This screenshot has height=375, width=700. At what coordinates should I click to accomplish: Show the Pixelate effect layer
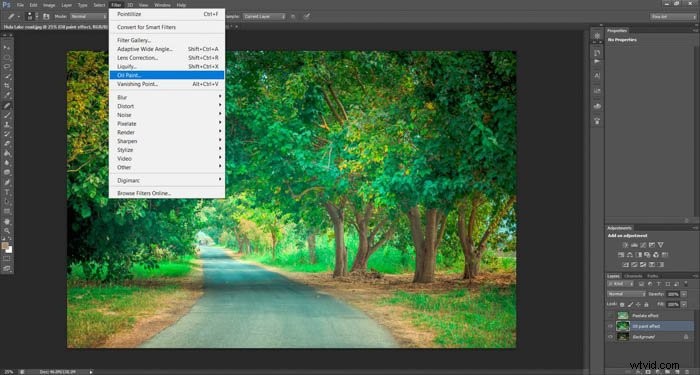click(610, 316)
